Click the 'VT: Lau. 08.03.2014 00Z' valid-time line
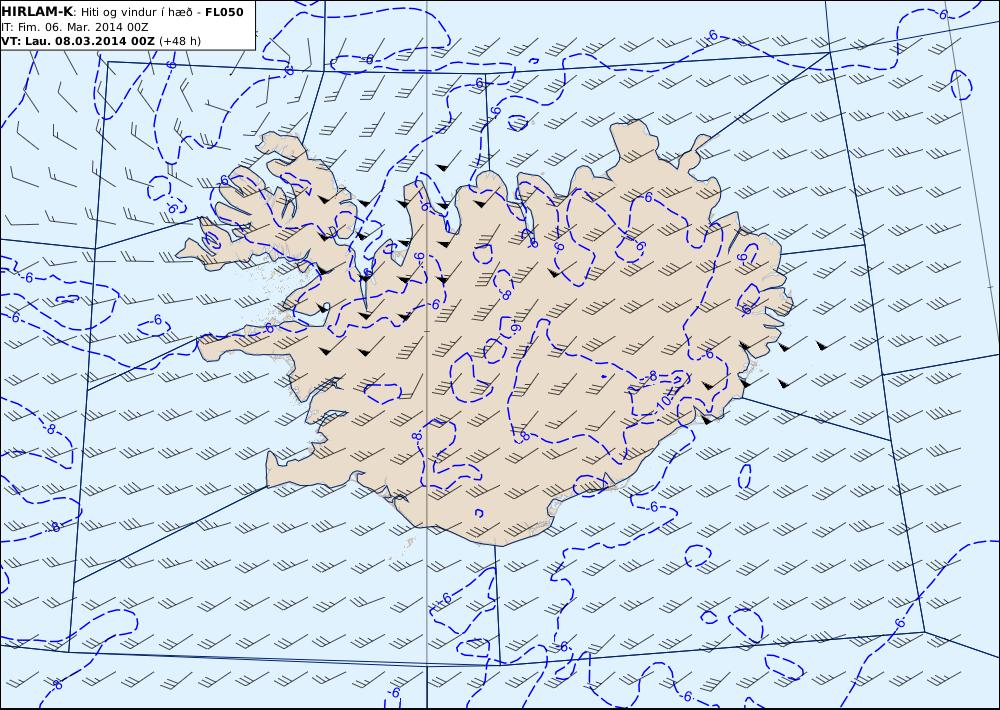This screenshot has height=710, width=1000. (78, 41)
